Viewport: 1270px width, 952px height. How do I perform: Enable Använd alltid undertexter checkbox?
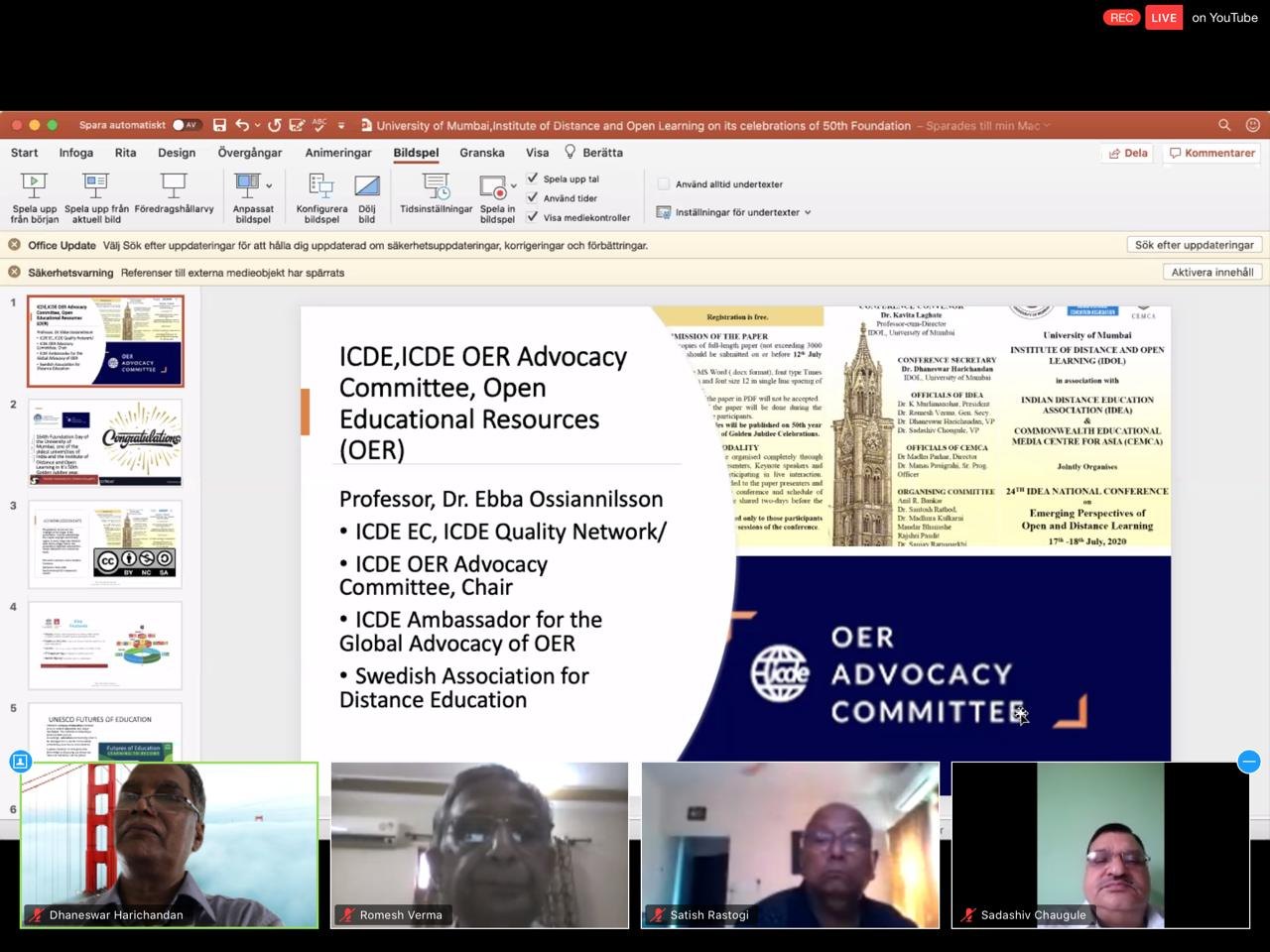pos(664,184)
